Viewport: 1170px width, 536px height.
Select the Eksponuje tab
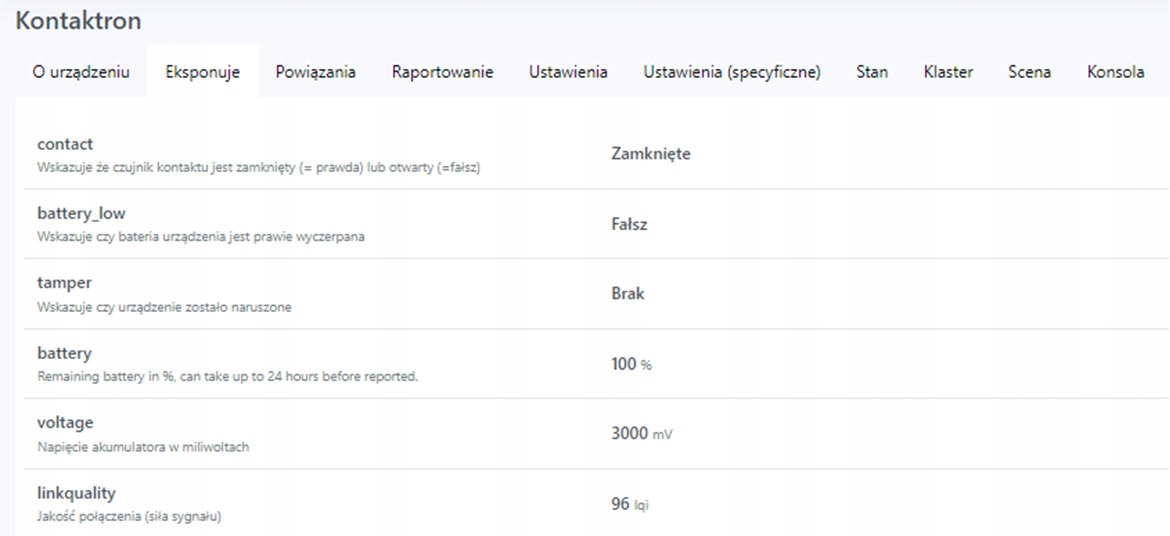tap(203, 72)
